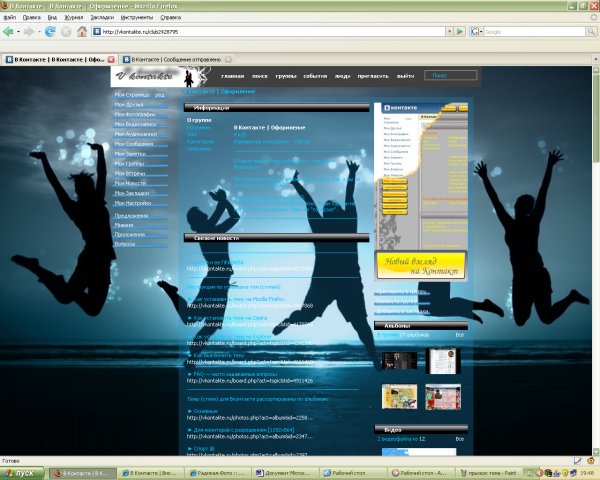Click the grey Forward arrow

[29, 32]
